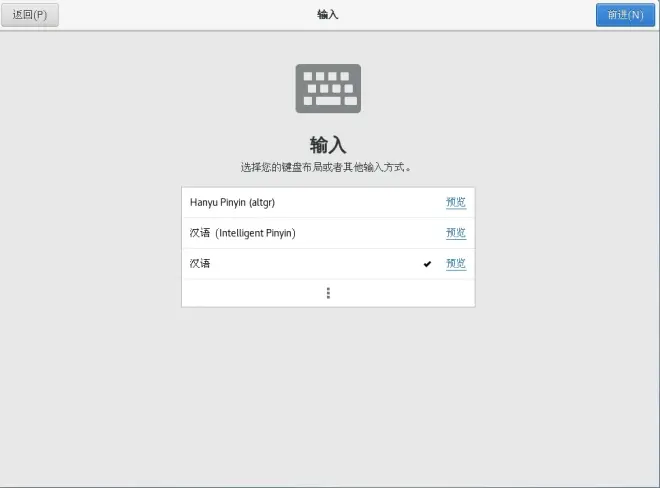Click the "Hanyu Pinyin" label text
Viewport: 660px width, 488px height.
218,203
